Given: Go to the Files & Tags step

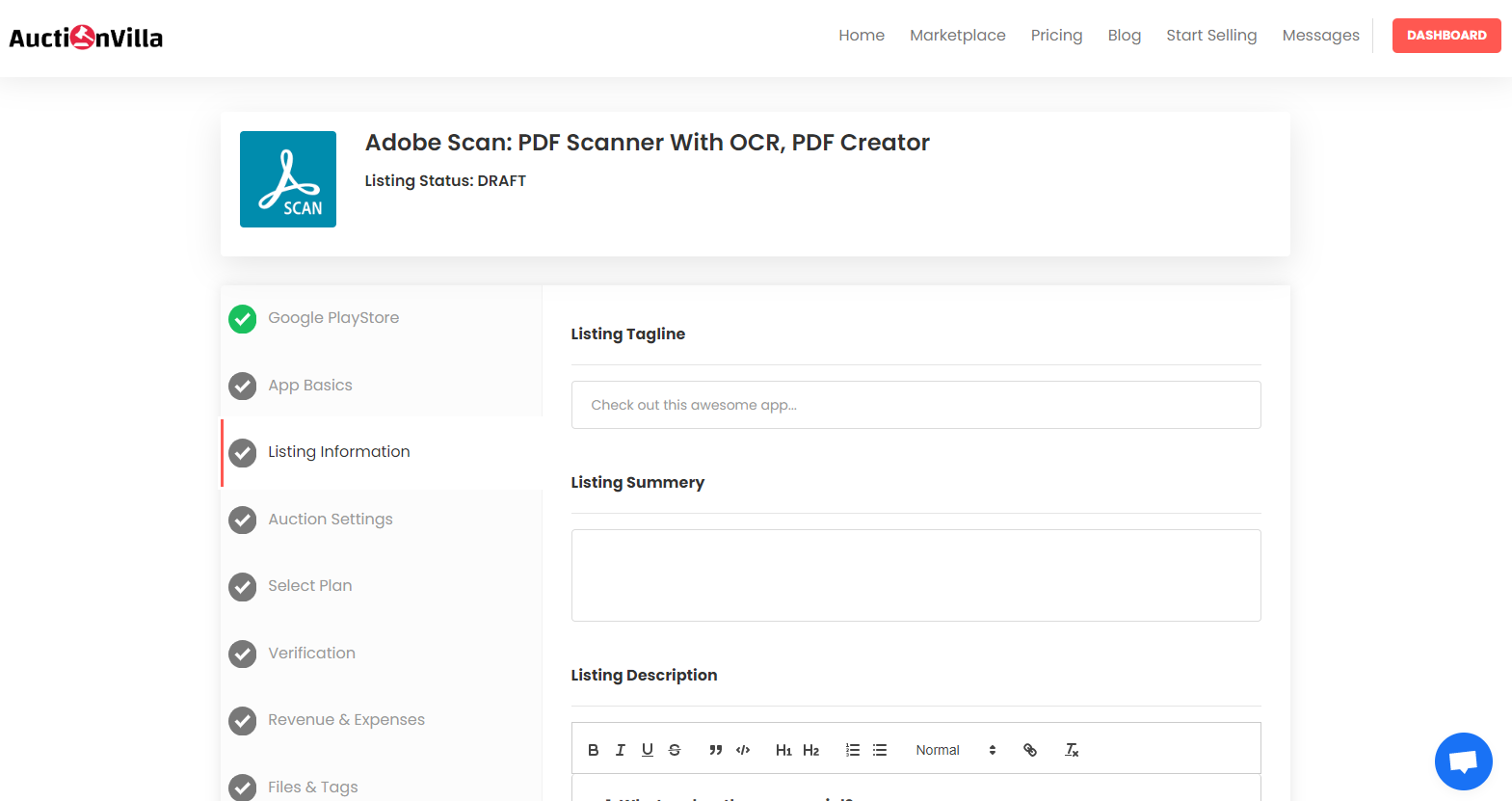Looking at the screenshot, I should point(313,787).
